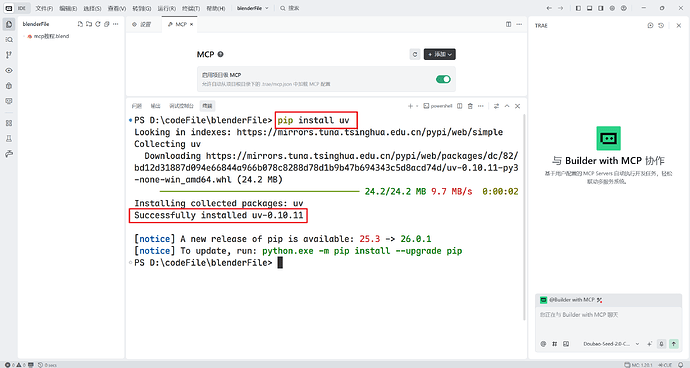The width and height of the screenshot is (690, 368).
Task: Open settings gear in the title bar
Action: 612,8
